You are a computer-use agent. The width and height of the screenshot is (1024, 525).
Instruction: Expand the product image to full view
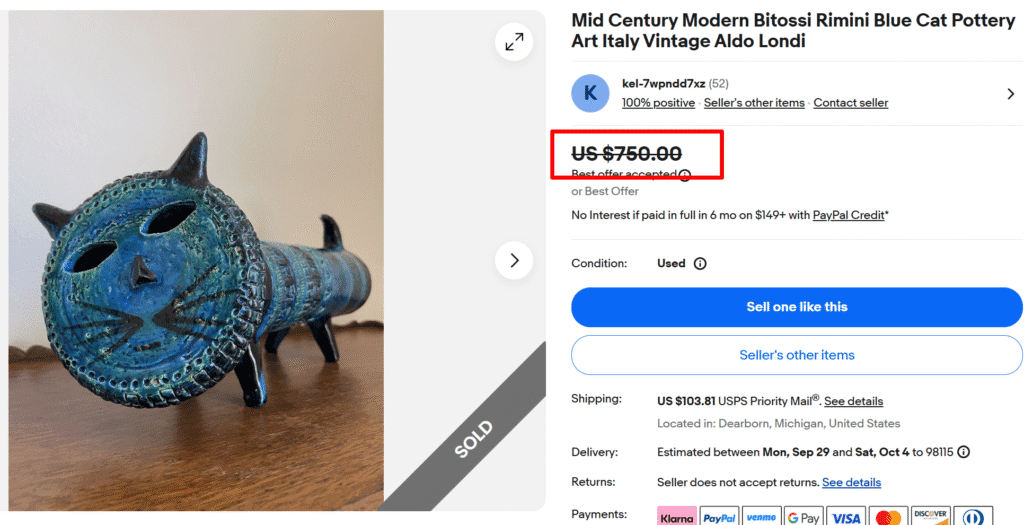pyautogui.click(x=514, y=42)
